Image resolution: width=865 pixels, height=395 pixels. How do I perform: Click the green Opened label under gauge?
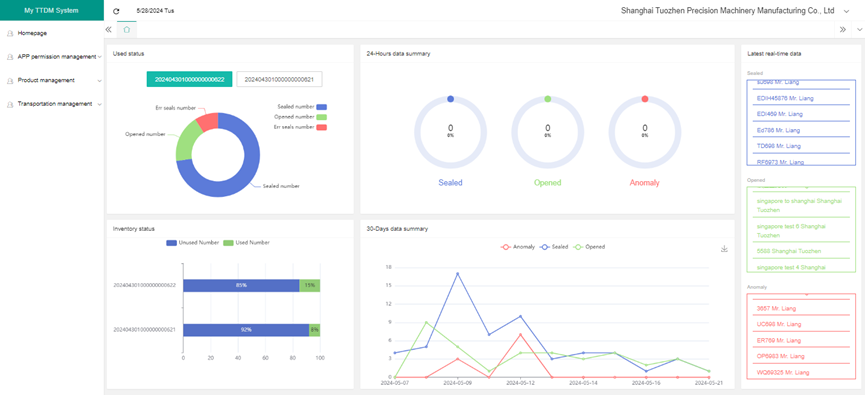point(548,183)
